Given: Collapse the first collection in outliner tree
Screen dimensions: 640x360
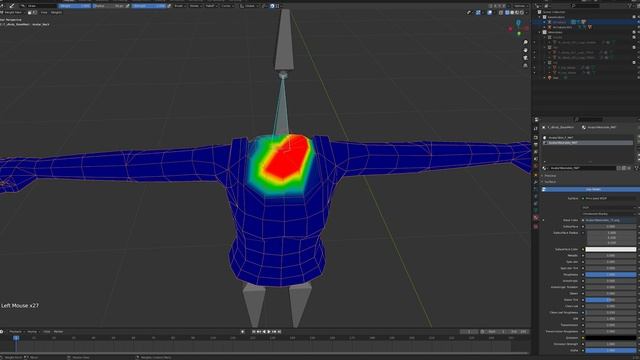Looking at the screenshot, I should [540, 17].
